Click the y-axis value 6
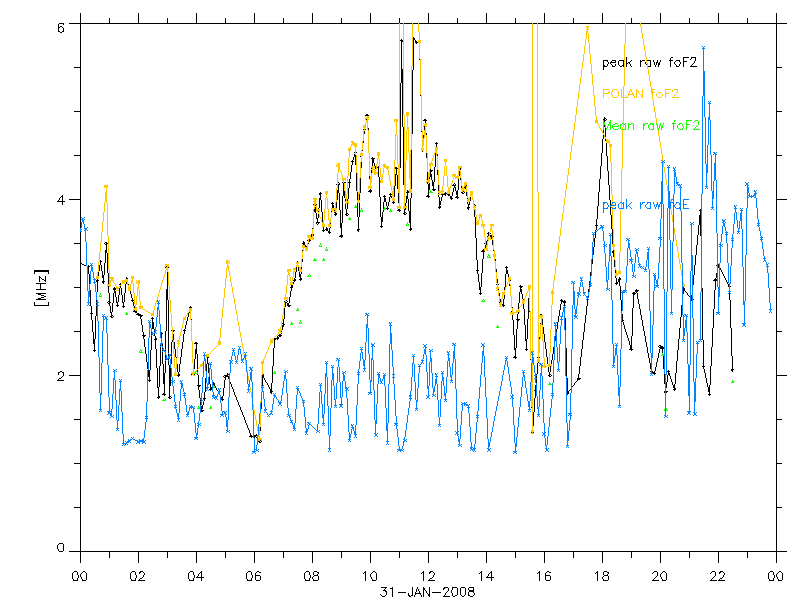800x600 pixels. pos(61,28)
